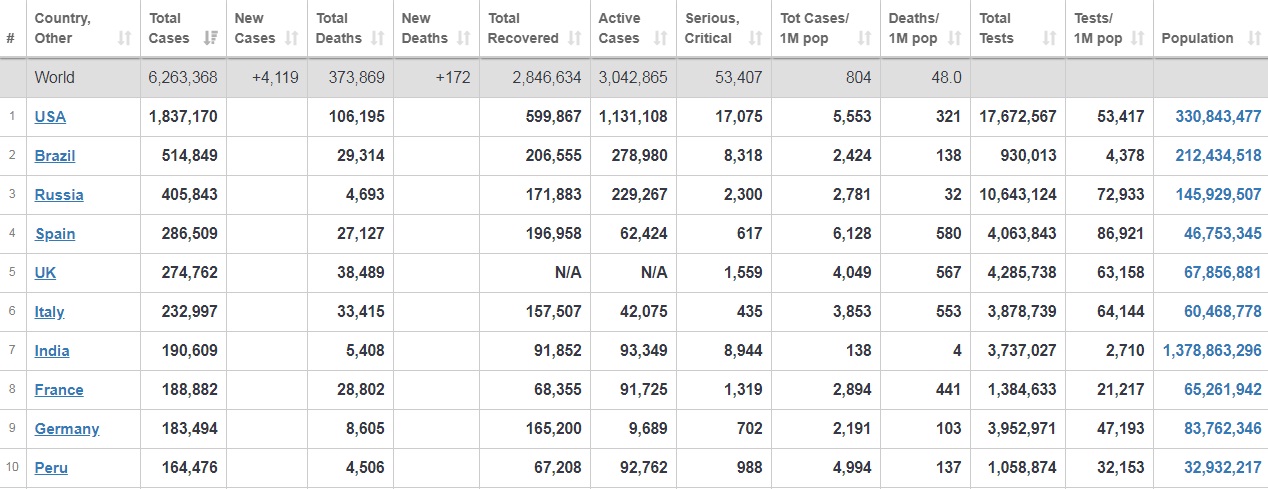Open the USA country link

(x=50, y=117)
